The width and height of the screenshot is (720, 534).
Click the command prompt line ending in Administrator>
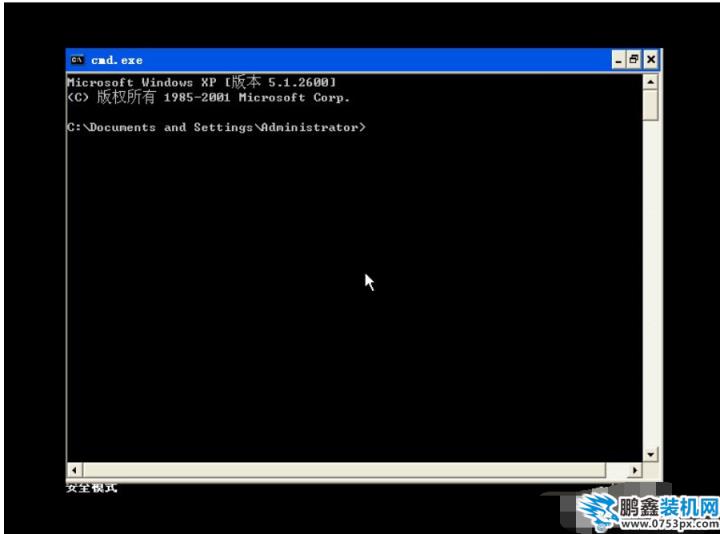click(216, 127)
